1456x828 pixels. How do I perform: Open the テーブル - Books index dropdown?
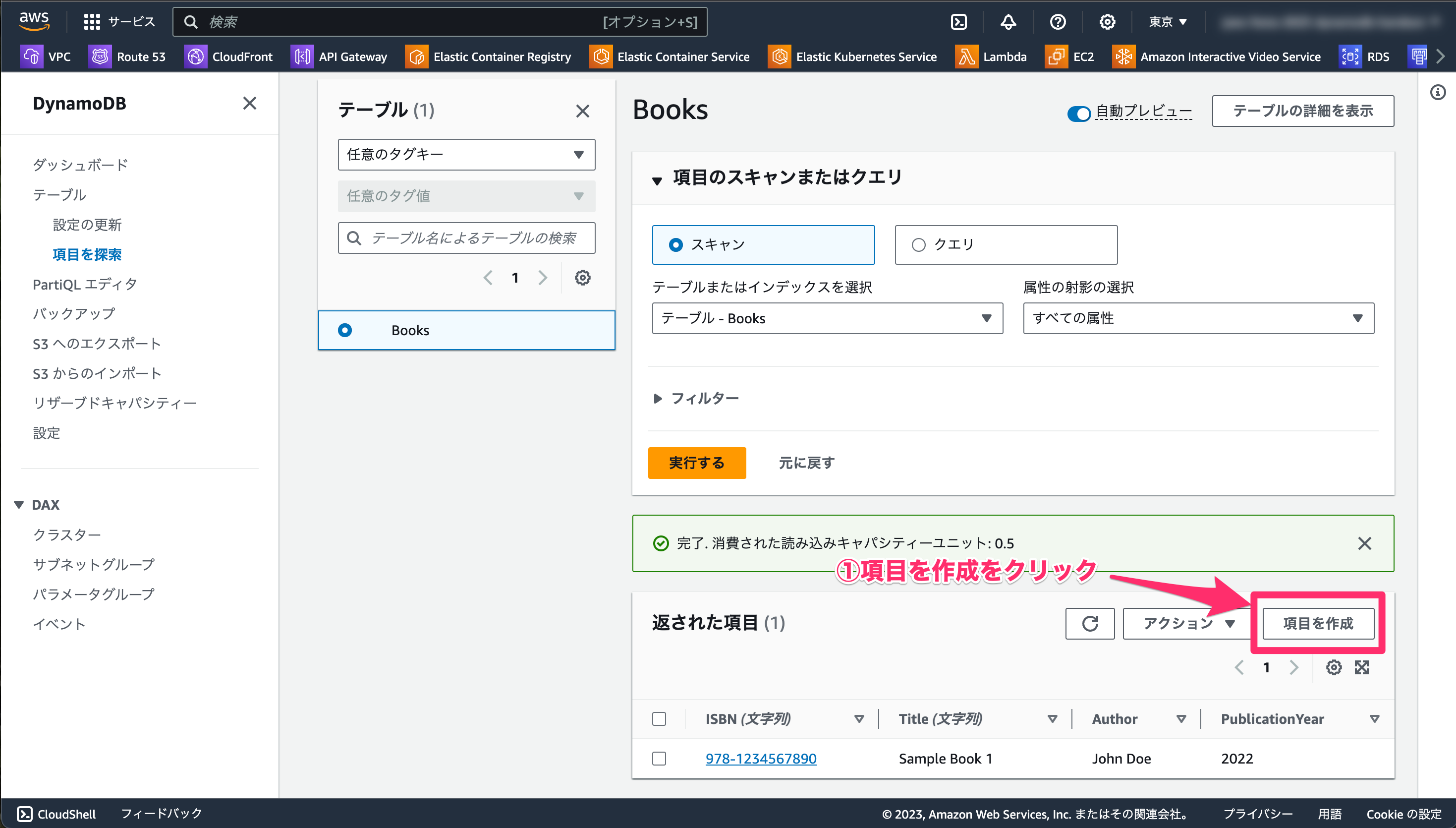828,318
